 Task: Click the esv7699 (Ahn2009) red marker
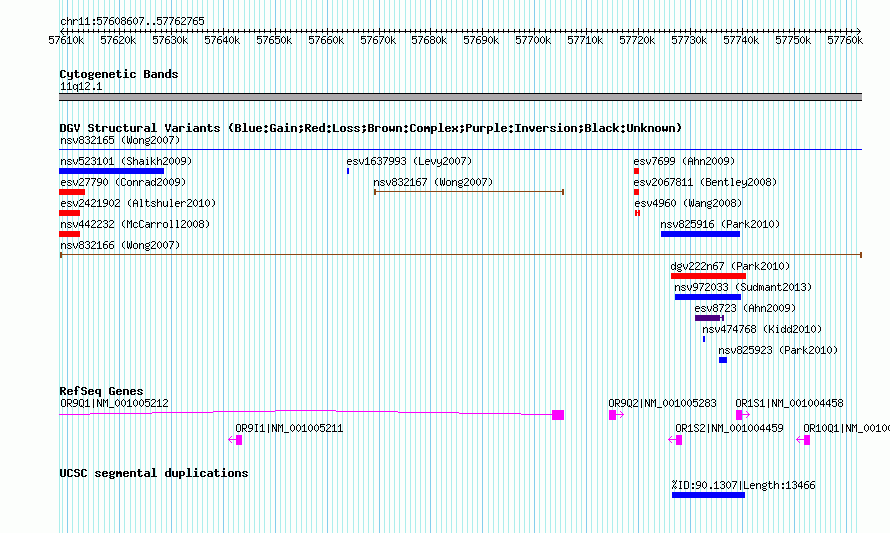636,171
